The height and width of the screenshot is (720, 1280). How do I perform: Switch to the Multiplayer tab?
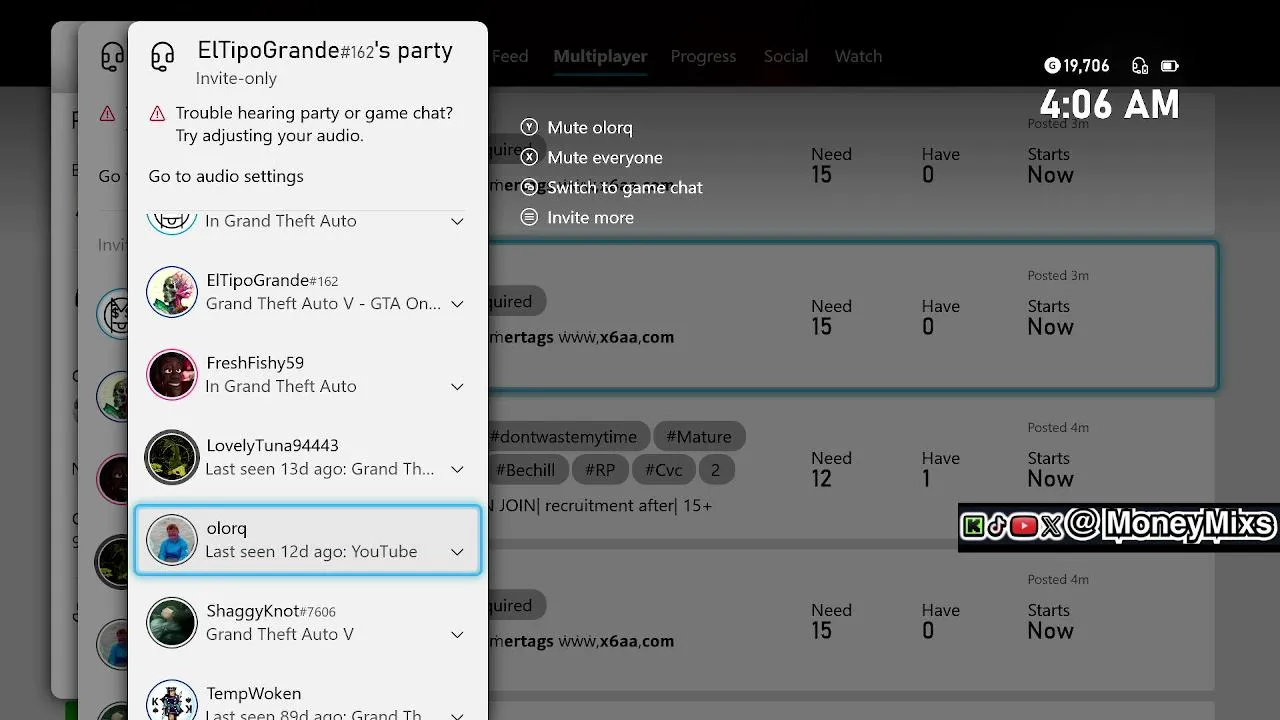point(600,56)
